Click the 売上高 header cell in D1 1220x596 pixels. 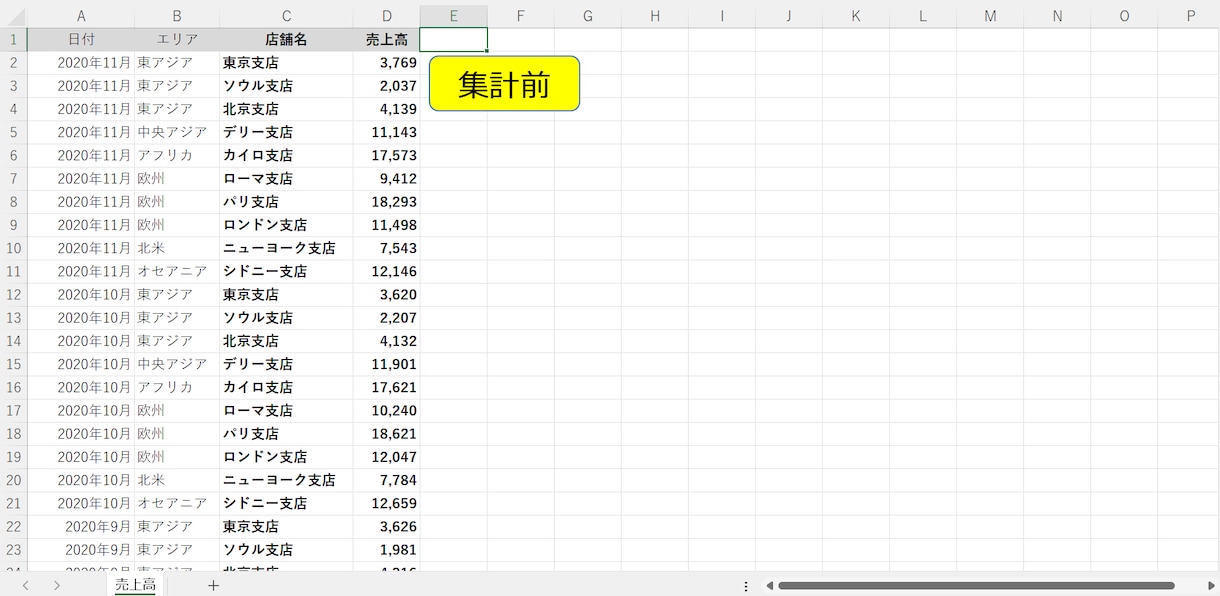[x=386, y=40]
